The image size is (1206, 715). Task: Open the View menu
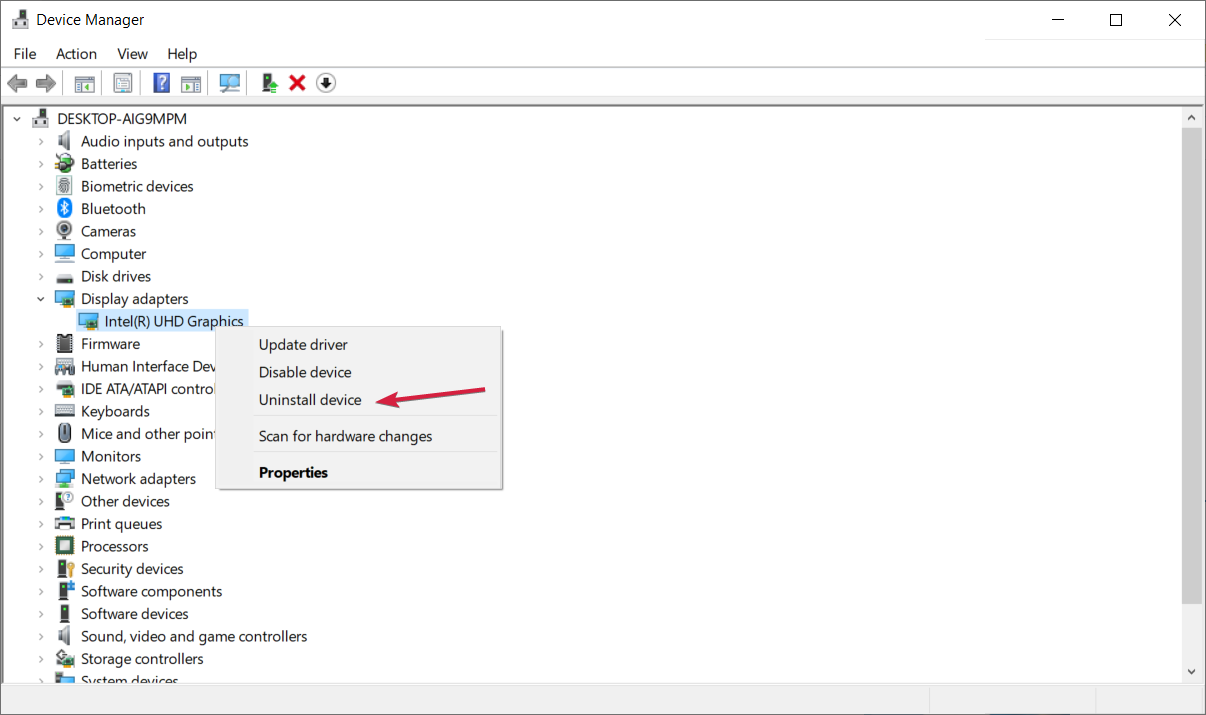point(132,54)
